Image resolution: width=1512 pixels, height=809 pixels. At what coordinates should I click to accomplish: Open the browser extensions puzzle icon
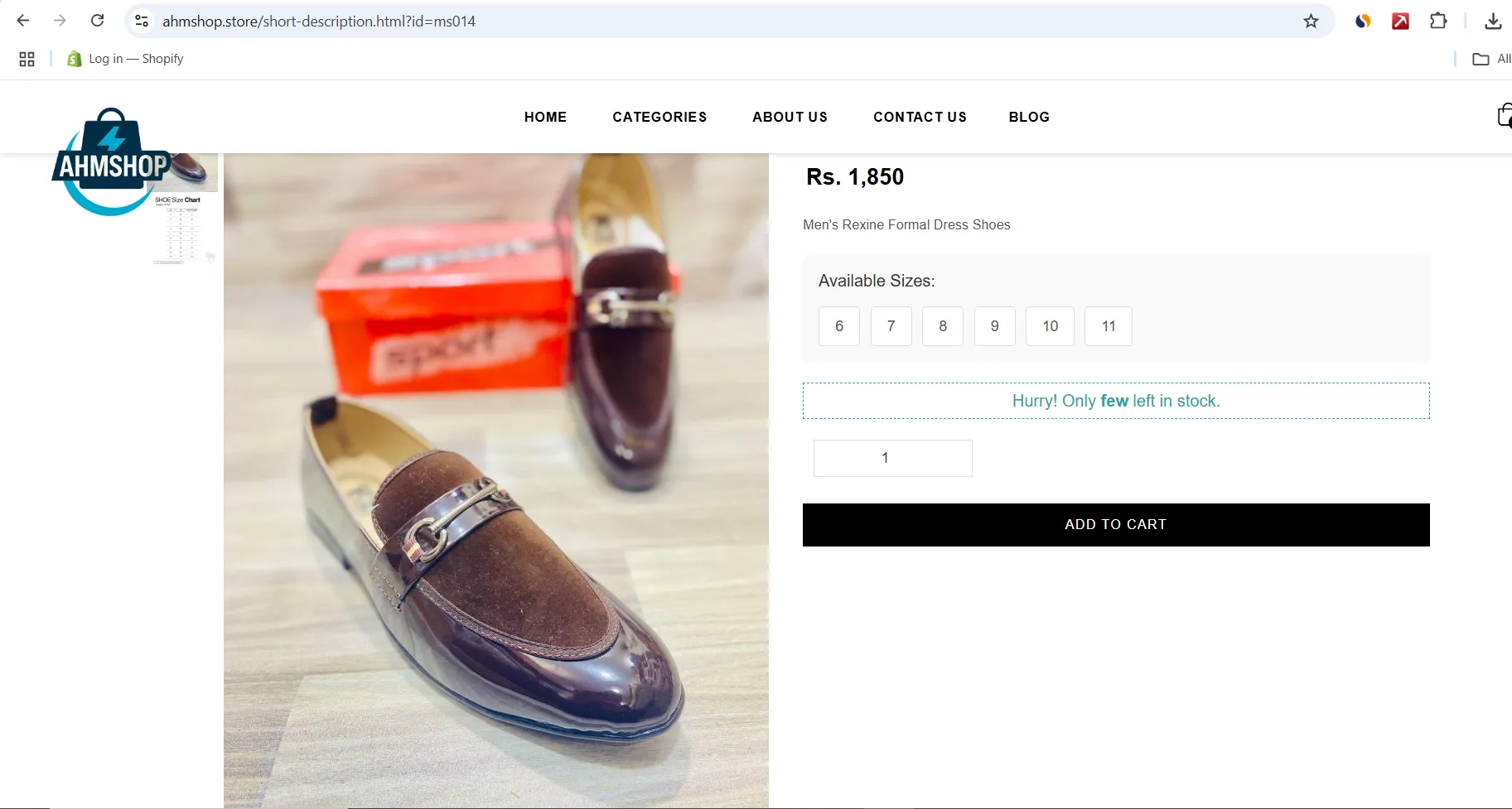[x=1438, y=22]
